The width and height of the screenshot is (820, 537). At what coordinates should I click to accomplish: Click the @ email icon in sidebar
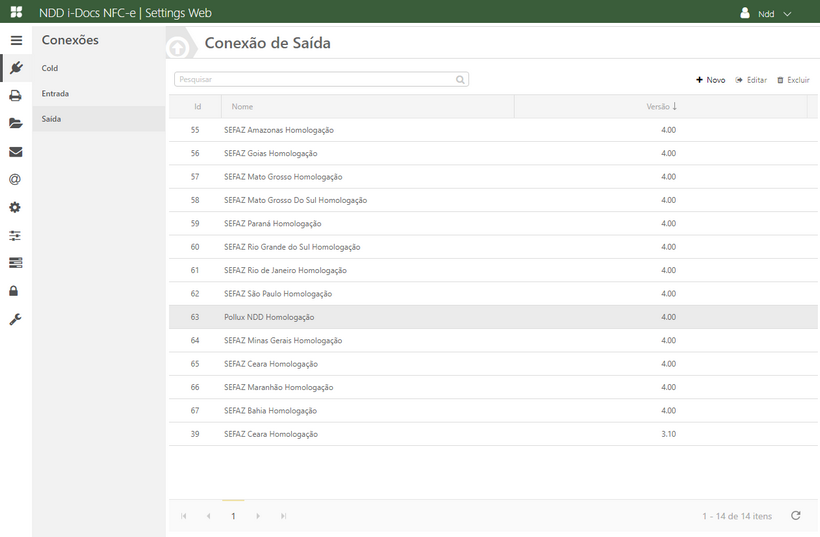click(x=16, y=180)
